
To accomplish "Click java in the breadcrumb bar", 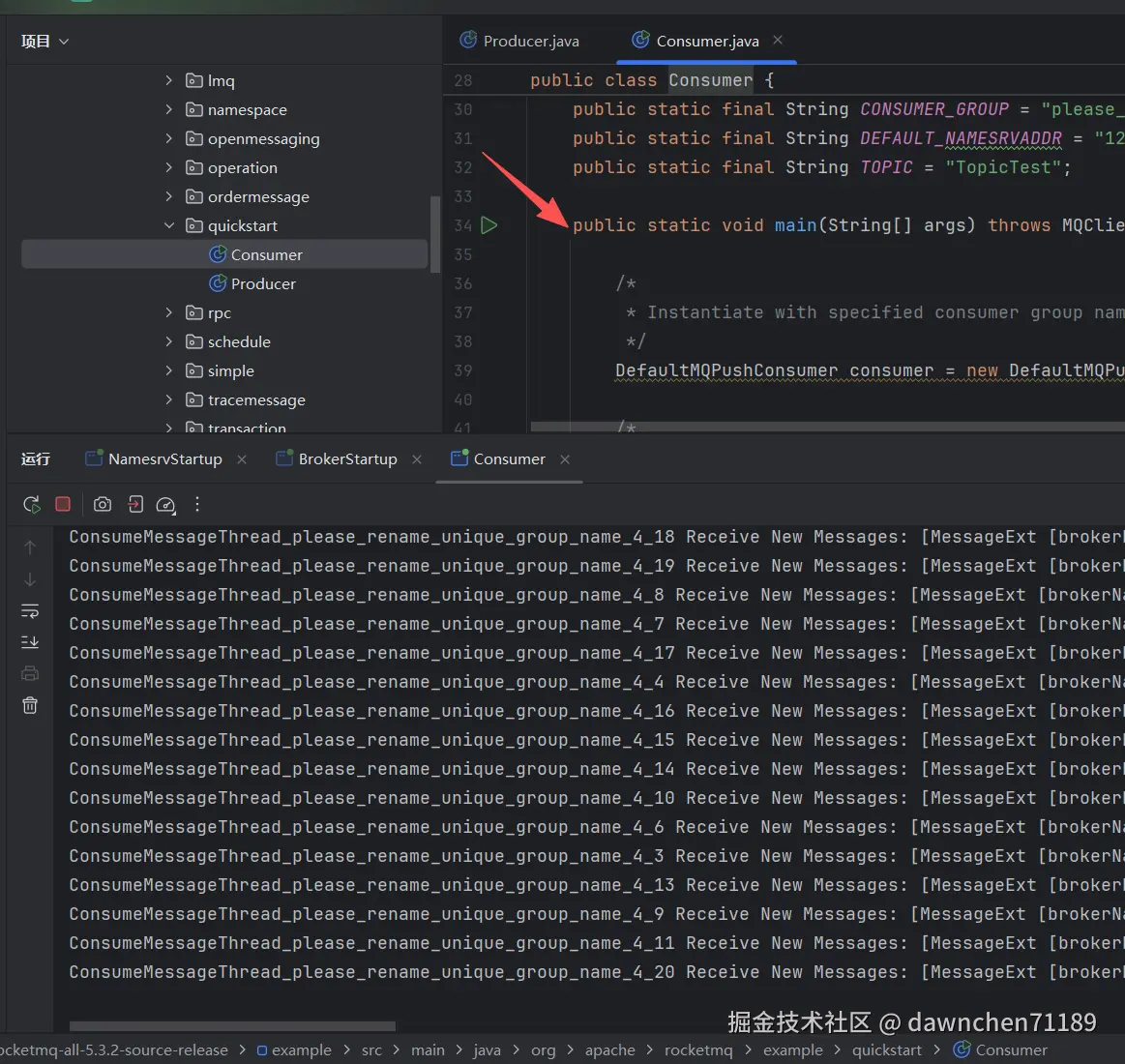I will pyautogui.click(x=488, y=1050).
